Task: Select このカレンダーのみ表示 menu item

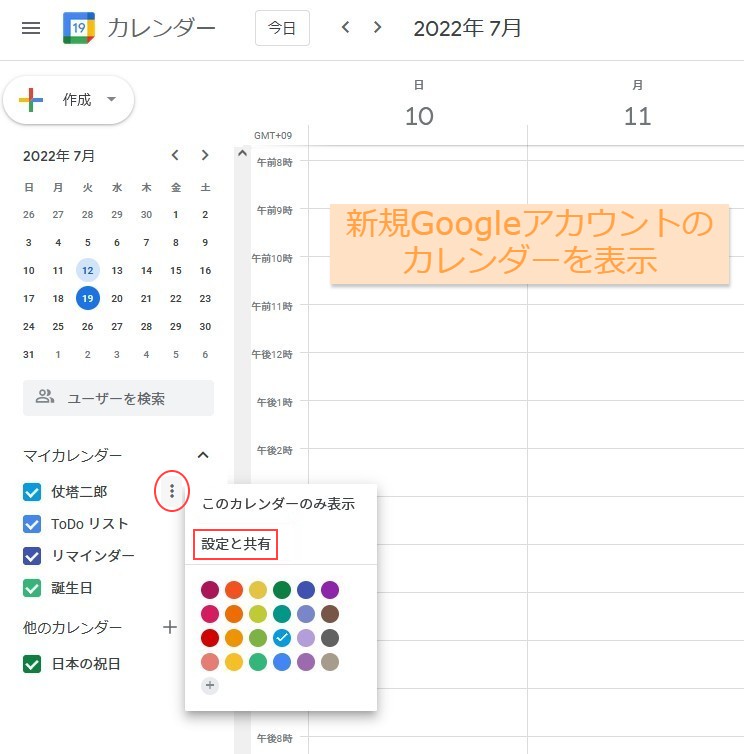Action: point(278,503)
